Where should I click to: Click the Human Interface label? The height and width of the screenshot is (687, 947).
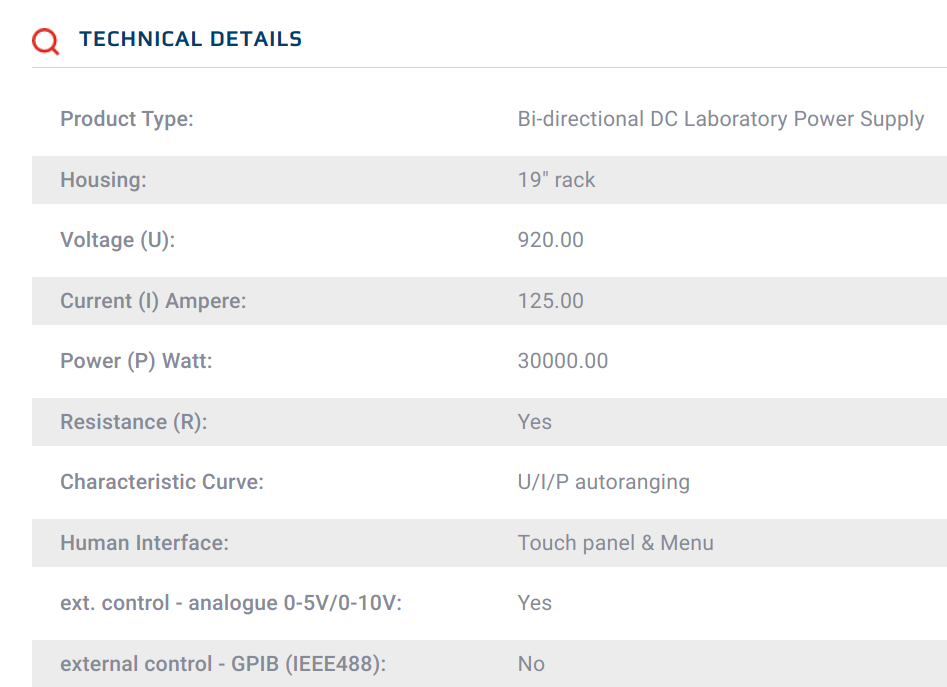click(x=144, y=543)
